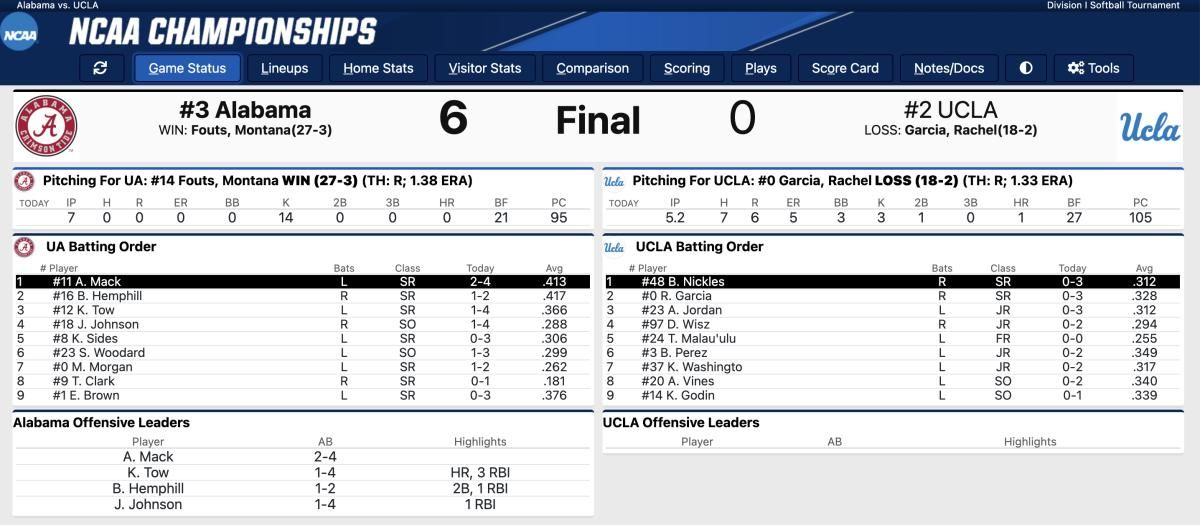Open the Score Card tab
Viewport: 1200px width, 525px height.
click(845, 68)
